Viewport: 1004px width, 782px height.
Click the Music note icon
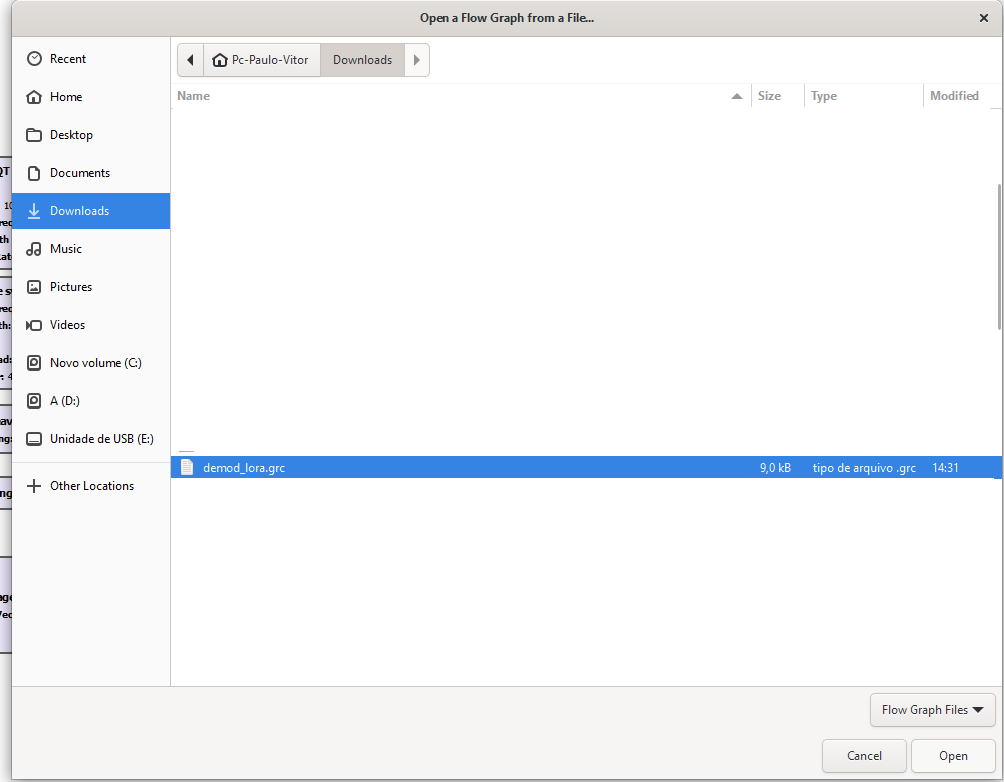pyautogui.click(x=34, y=249)
